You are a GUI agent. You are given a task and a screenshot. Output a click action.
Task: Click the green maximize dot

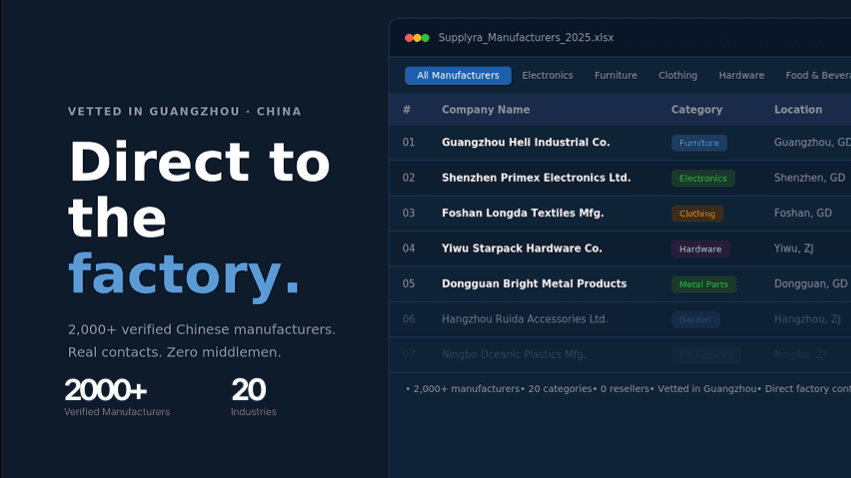(x=426, y=38)
